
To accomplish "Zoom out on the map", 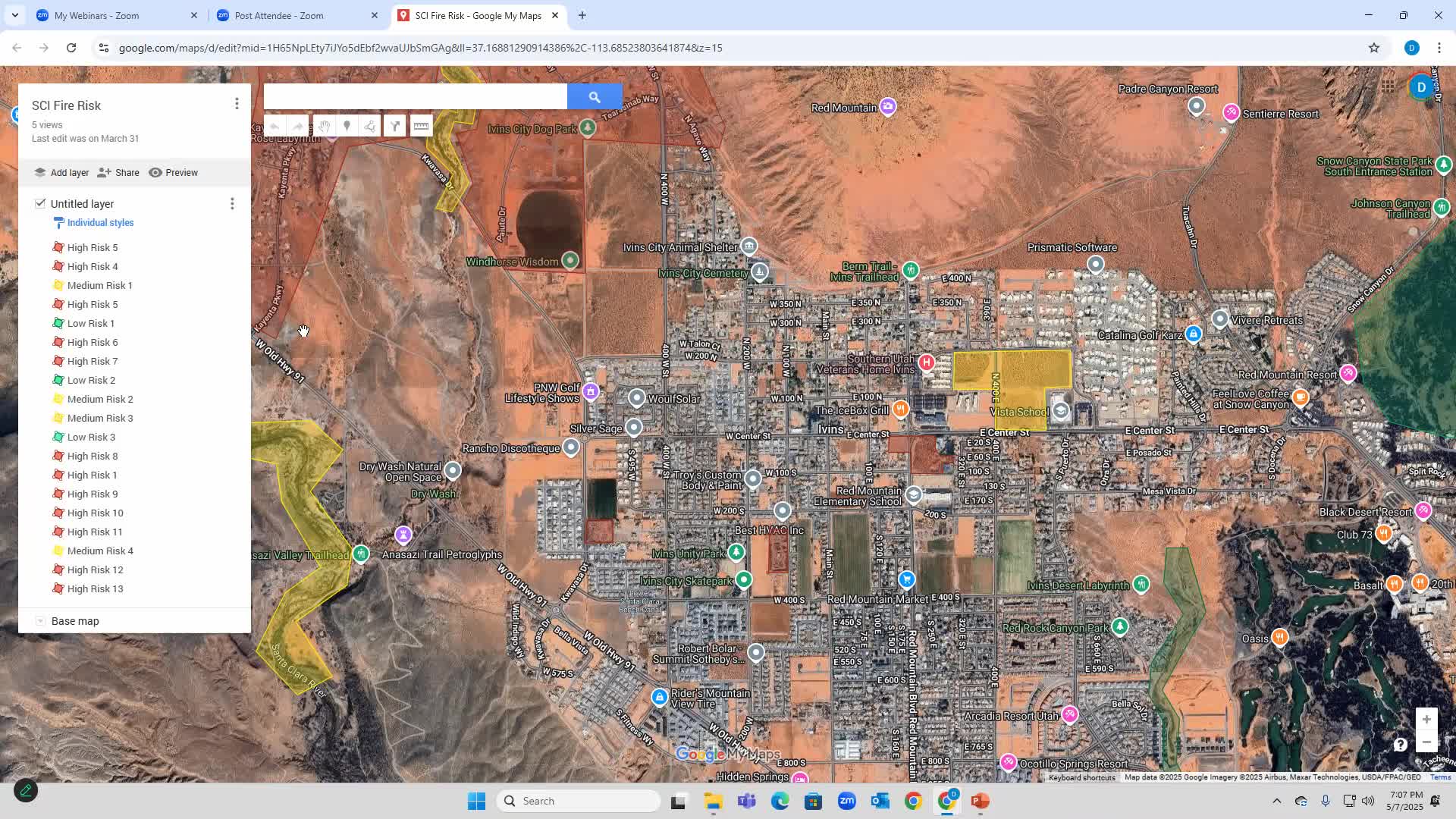I will click(x=1426, y=742).
